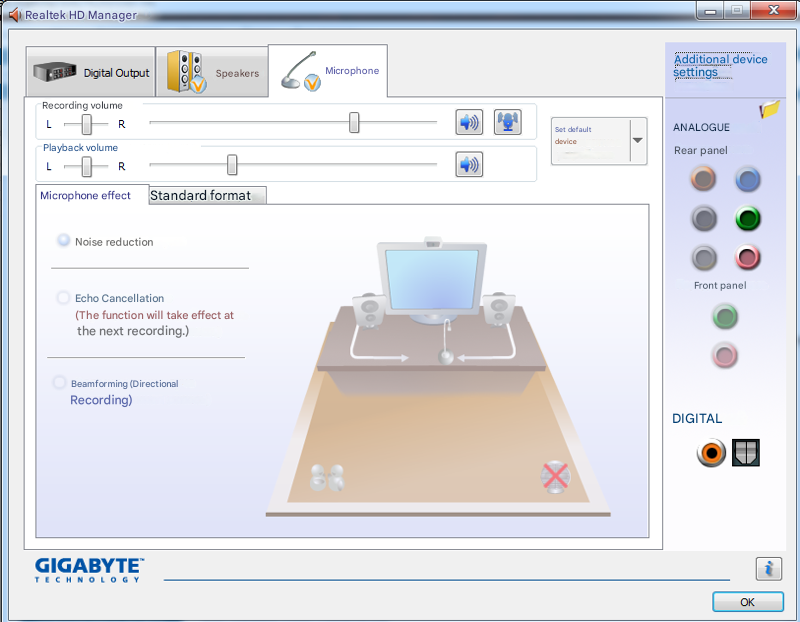Click the left speaker in the illustration
This screenshot has width=800, height=622.
(369, 311)
